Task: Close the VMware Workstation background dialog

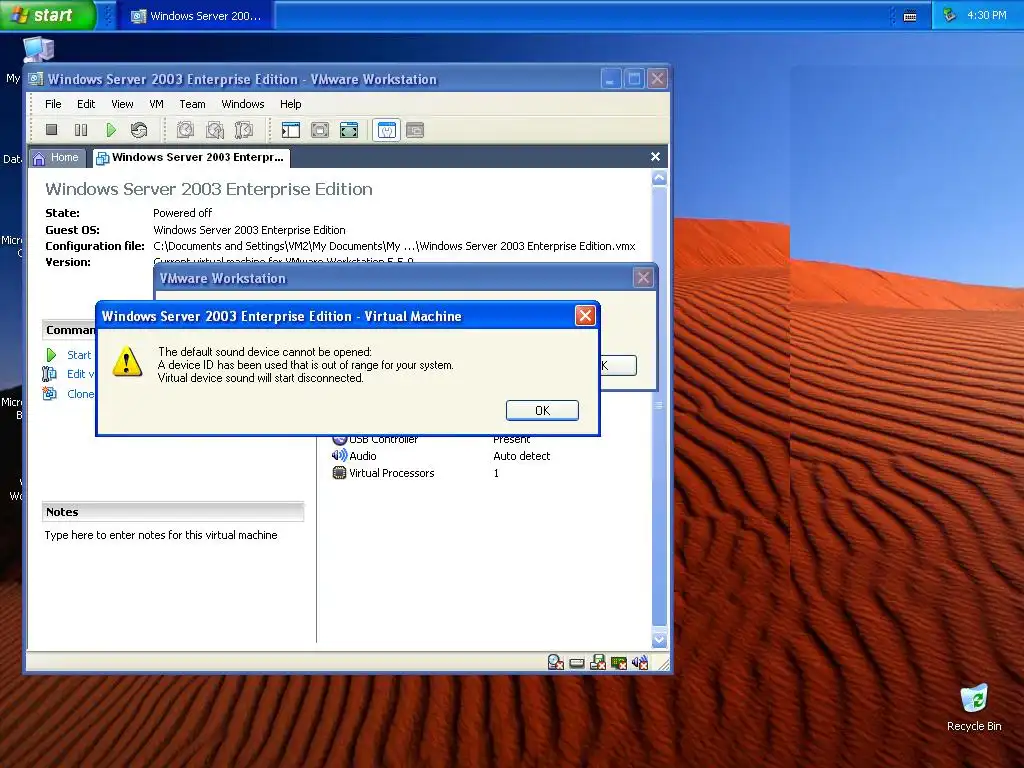Action: [643, 278]
